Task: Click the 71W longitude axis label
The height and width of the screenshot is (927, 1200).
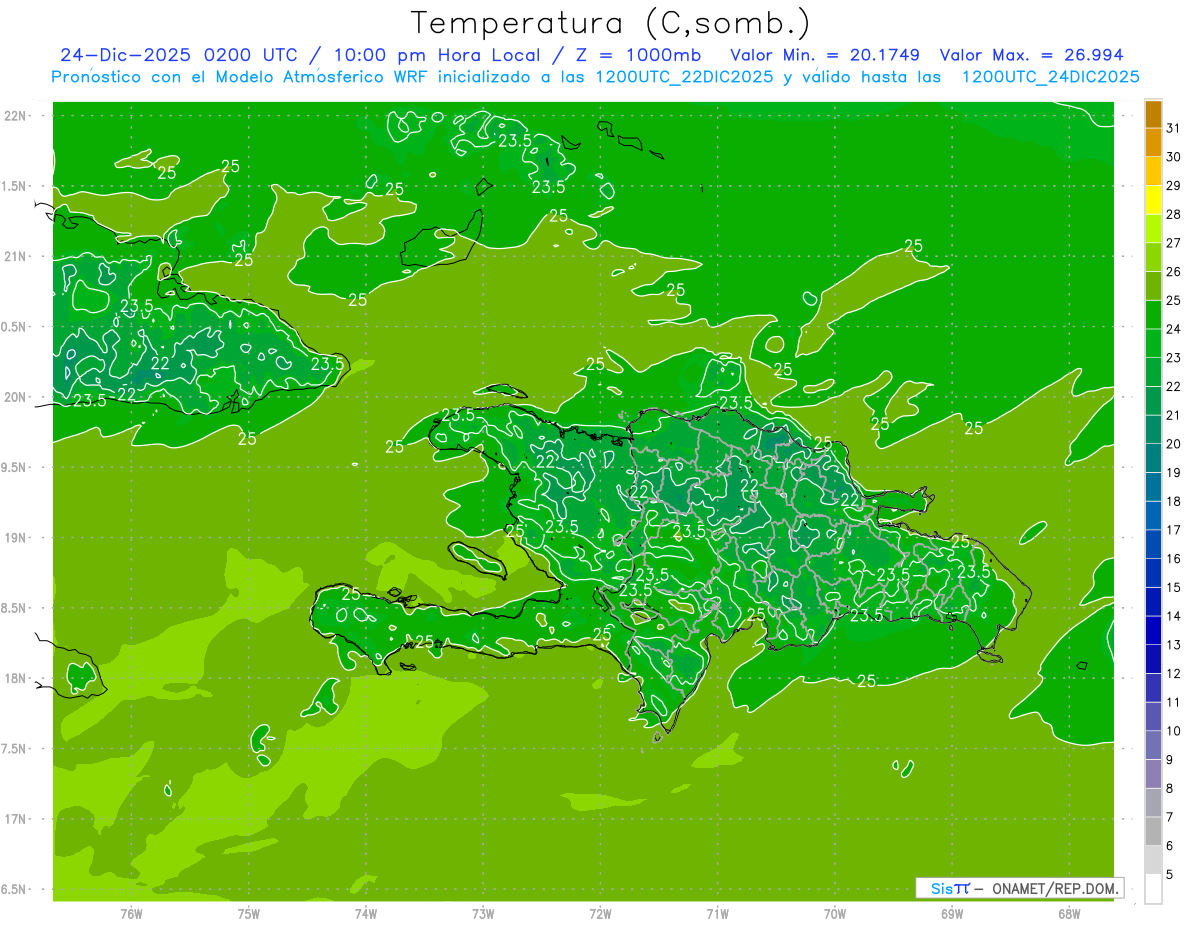Action: (x=717, y=914)
